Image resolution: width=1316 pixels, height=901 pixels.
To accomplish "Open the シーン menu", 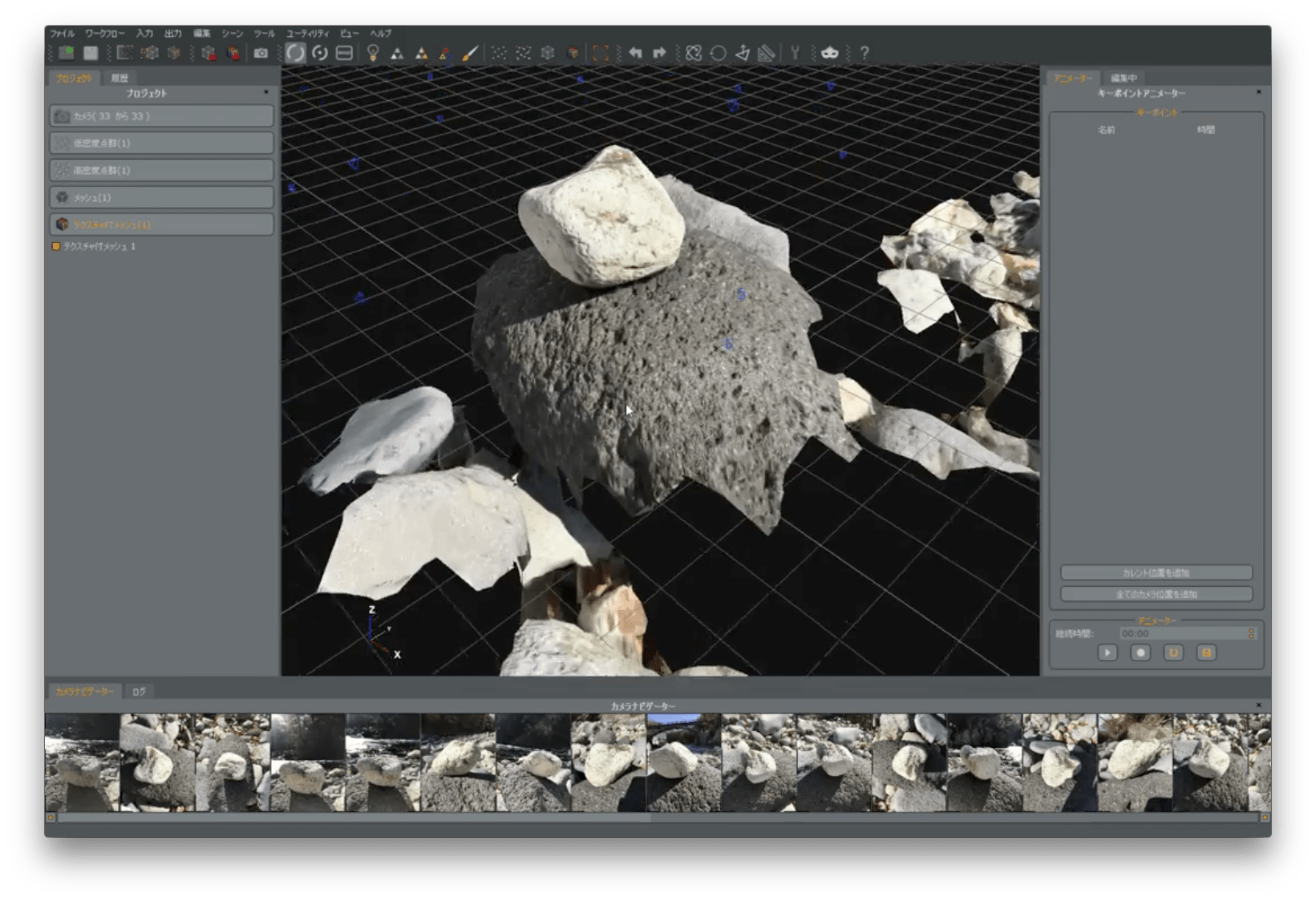I will point(233,34).
